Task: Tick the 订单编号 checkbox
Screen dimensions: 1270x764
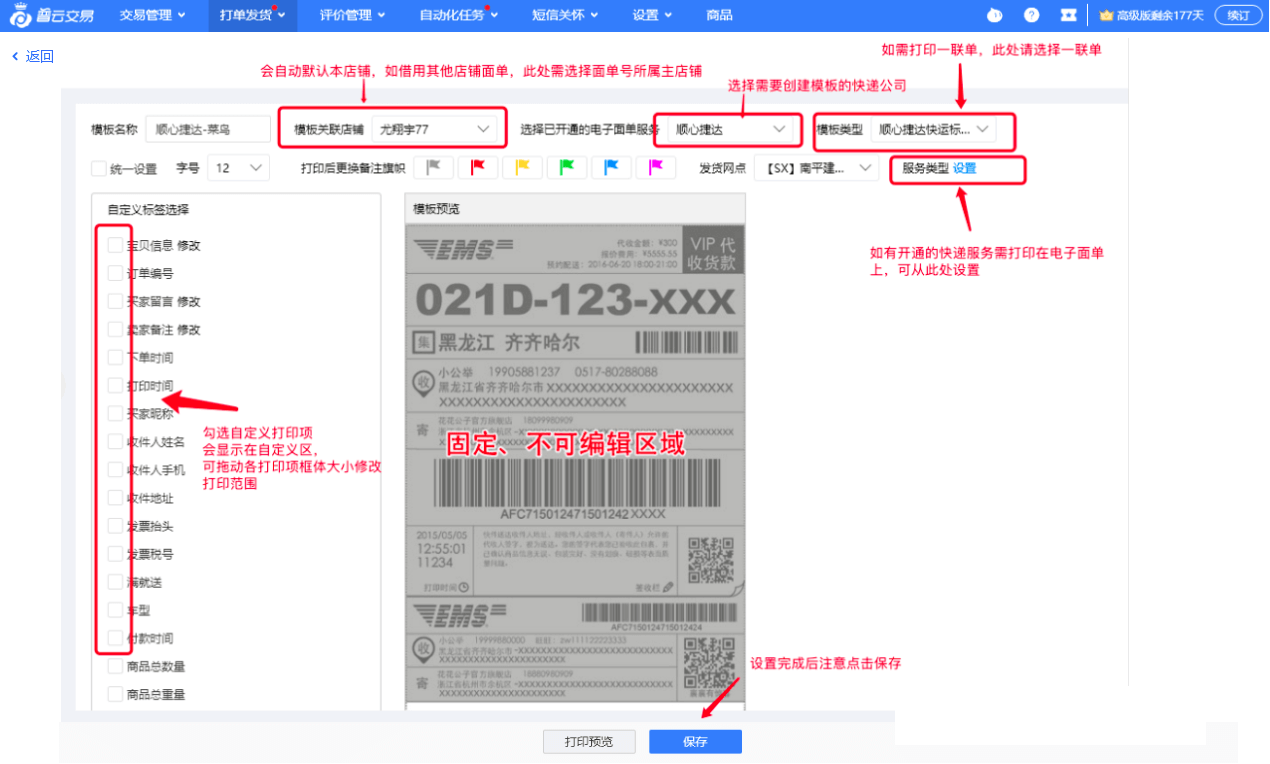Action: pyautogui.click(x=115, y=273)
